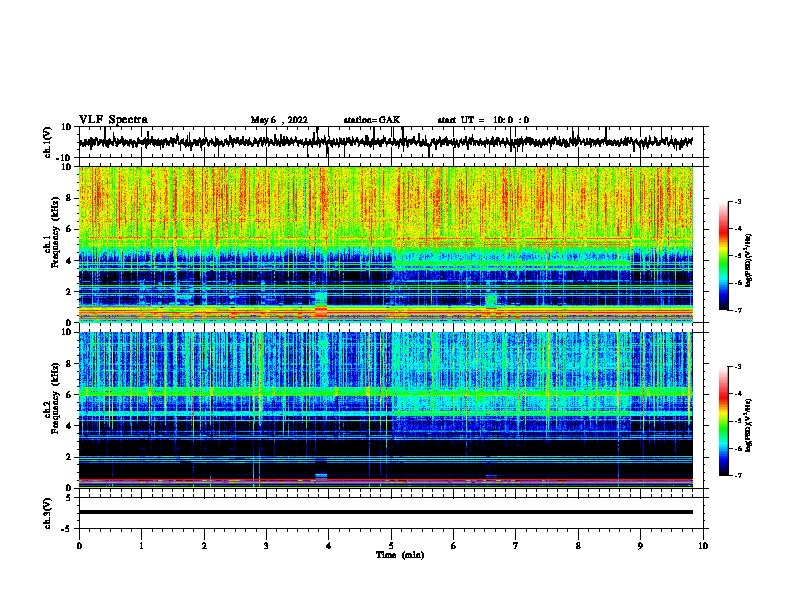Click the ch.2 spectrogram color bar
This screenshot has height=612, width=792.
(723, 421)
